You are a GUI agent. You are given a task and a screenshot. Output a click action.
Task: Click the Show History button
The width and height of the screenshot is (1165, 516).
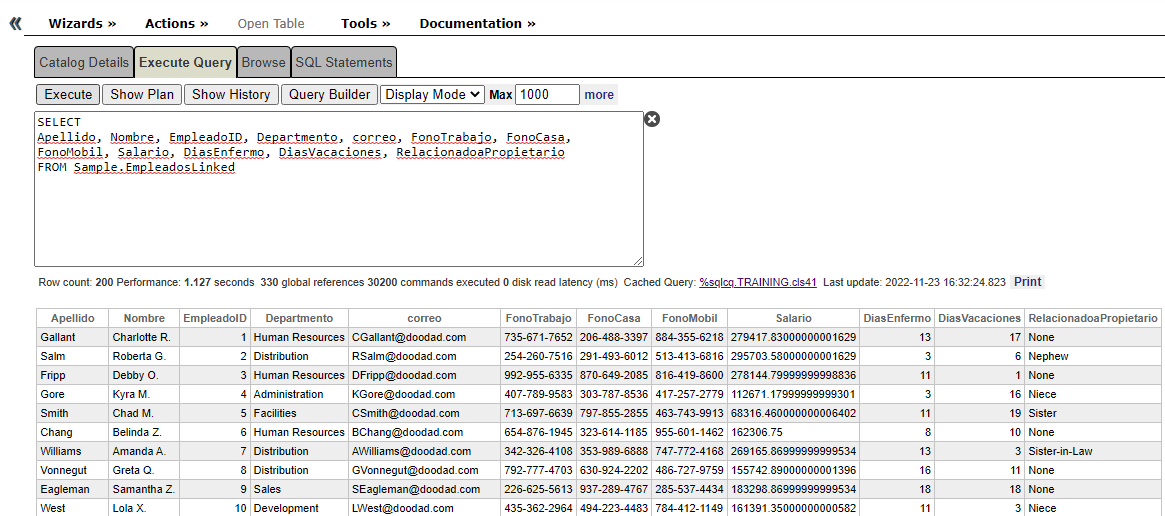231,94
